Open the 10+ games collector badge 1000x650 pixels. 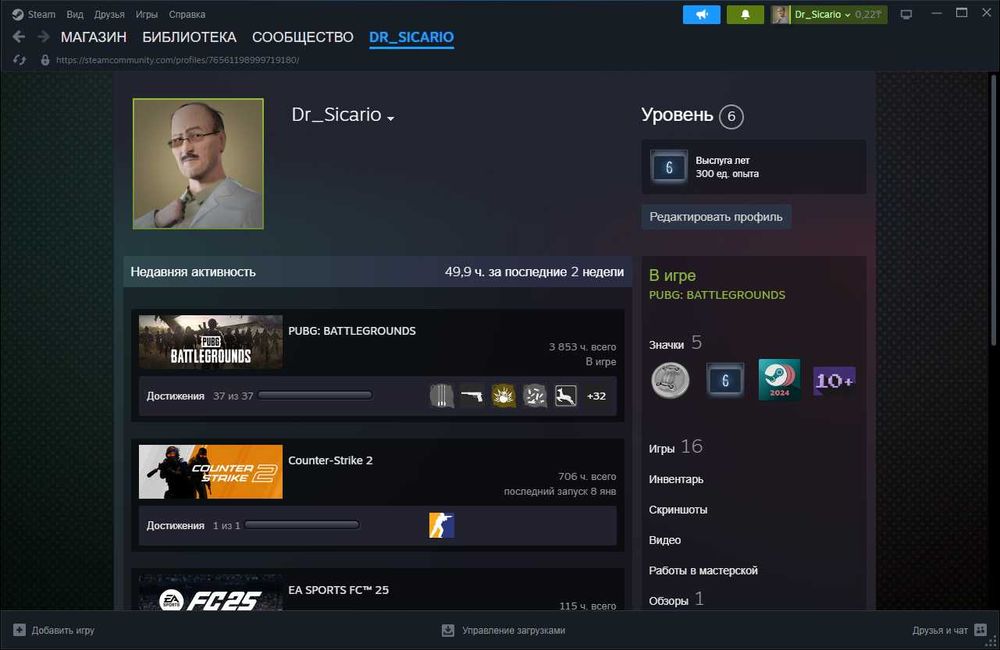[834, 380]
